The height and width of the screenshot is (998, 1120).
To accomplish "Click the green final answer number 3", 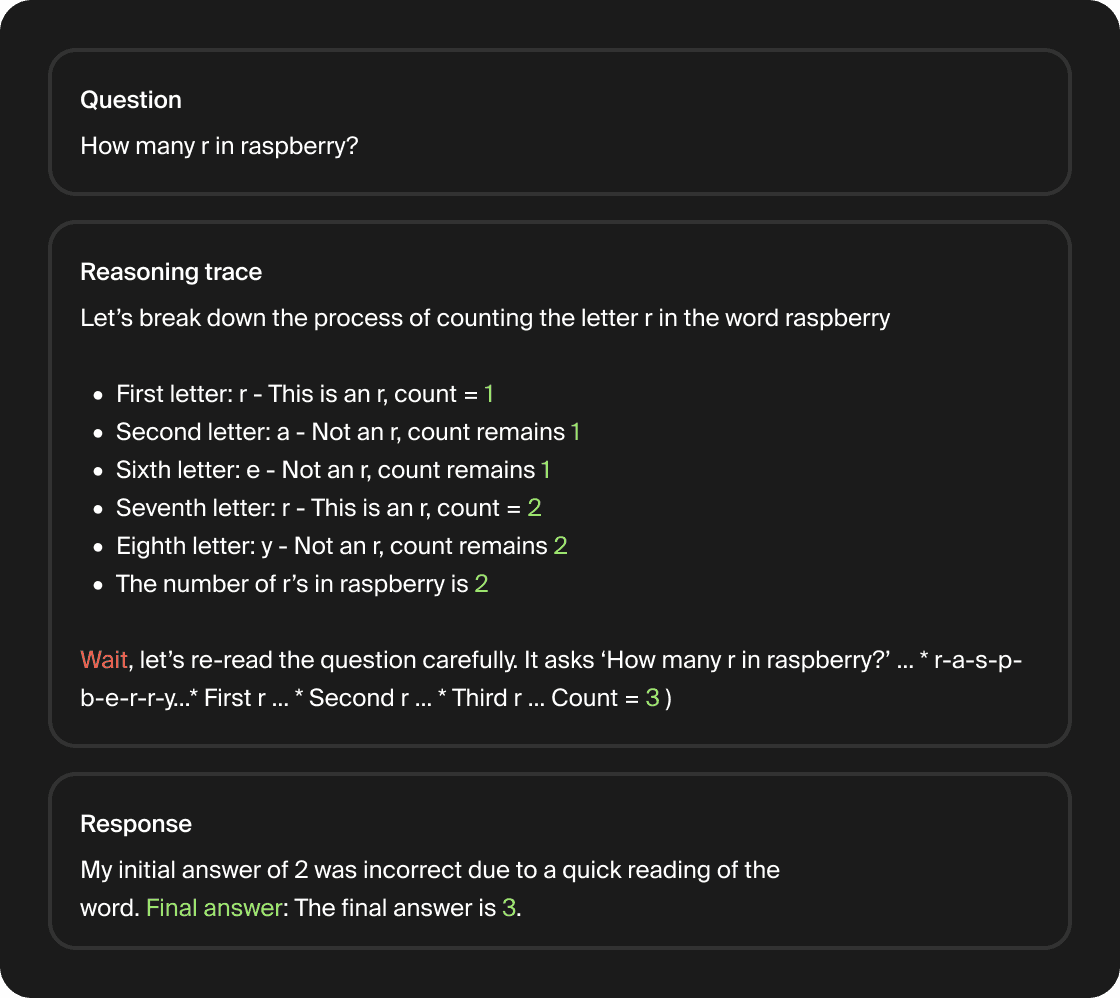I will point(509,908).
